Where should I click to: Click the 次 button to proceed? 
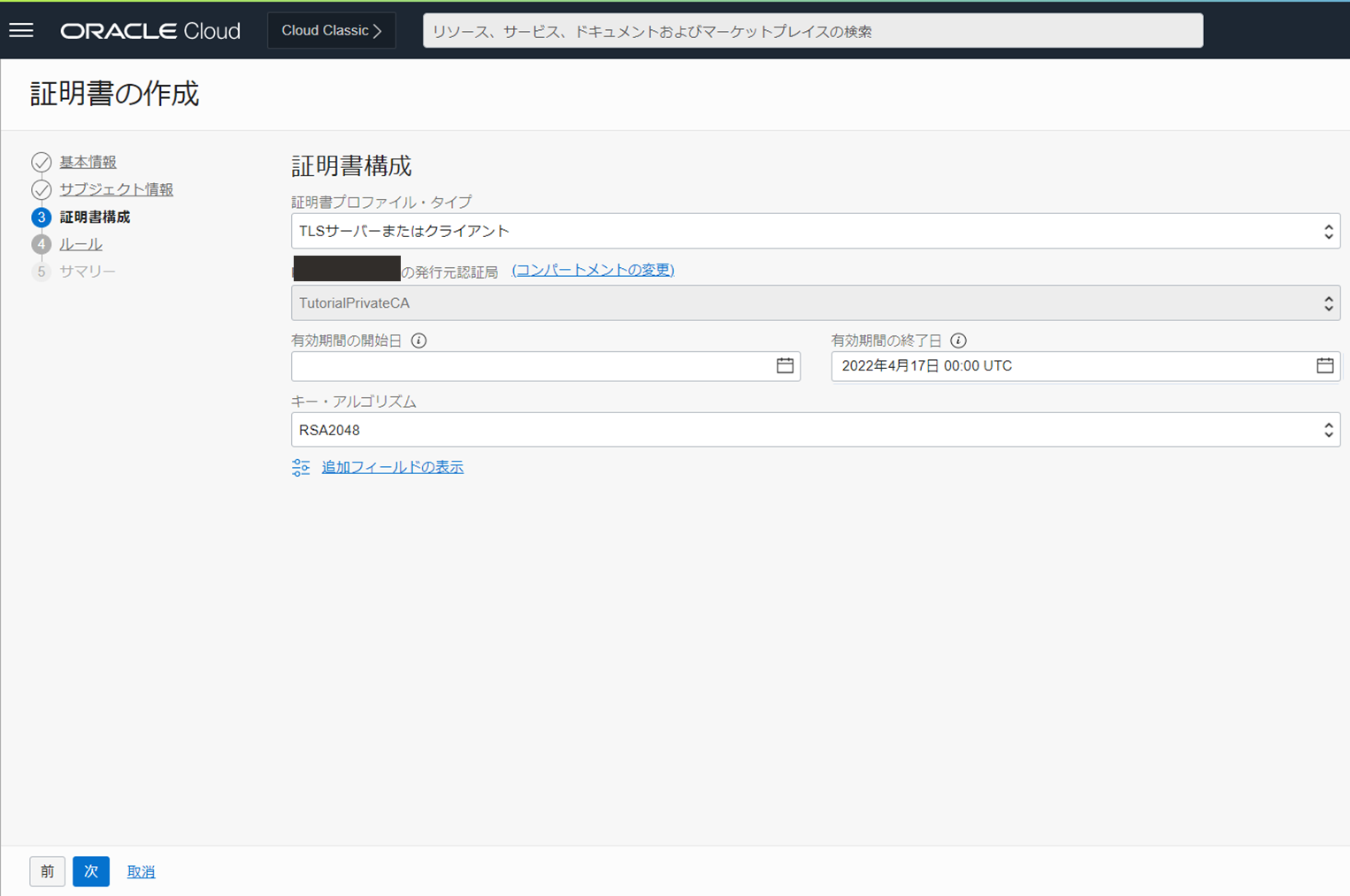point(91,871)
